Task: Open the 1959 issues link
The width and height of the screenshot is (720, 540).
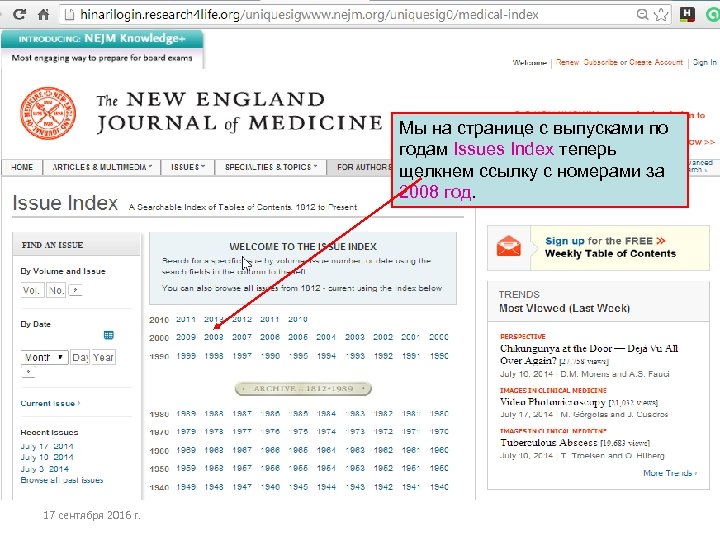Action: (x=186, y=468)
